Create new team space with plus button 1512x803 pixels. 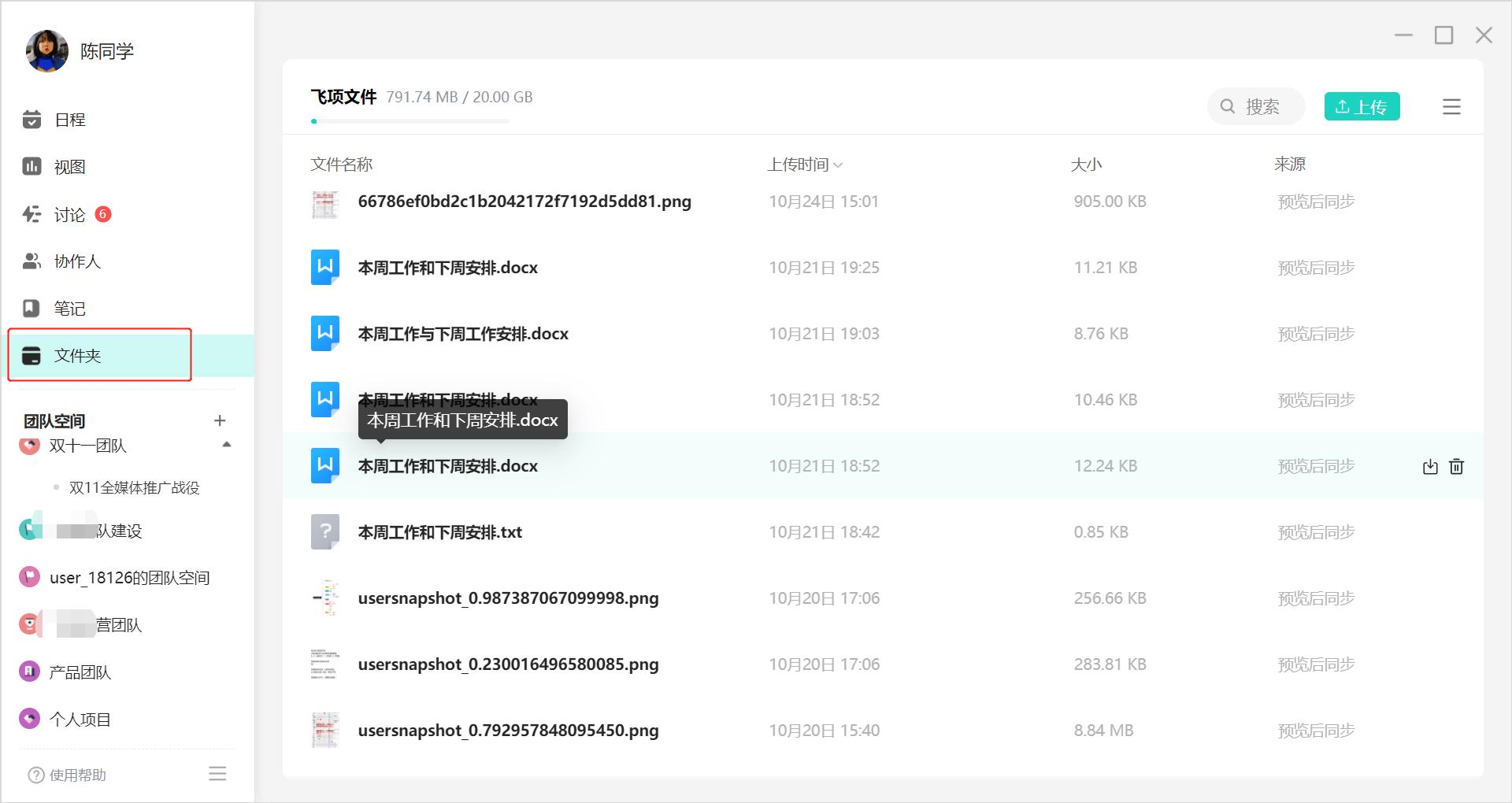(220, 420)
